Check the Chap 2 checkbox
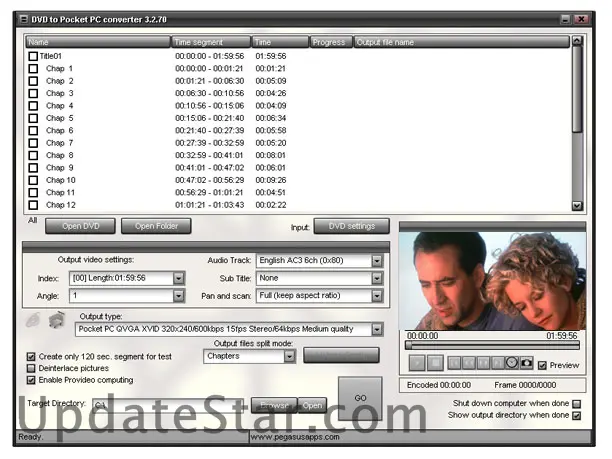The height and width of the screenshot is (459, 612). tap(33, 81)
